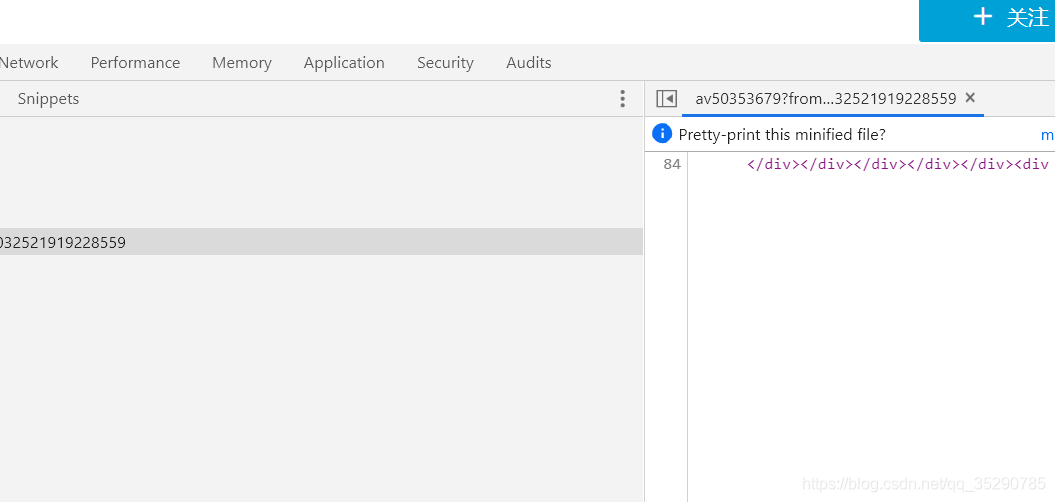Open the Memory tab
The height and width of the screenshot is (502, 1055).
[242, 63]
